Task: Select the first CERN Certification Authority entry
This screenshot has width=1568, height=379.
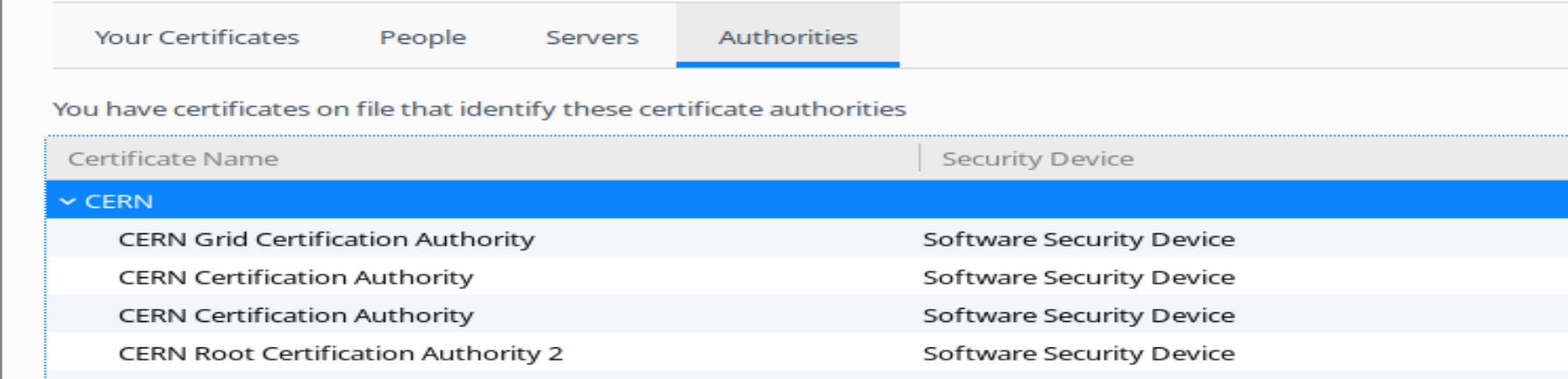Action: 296,277
